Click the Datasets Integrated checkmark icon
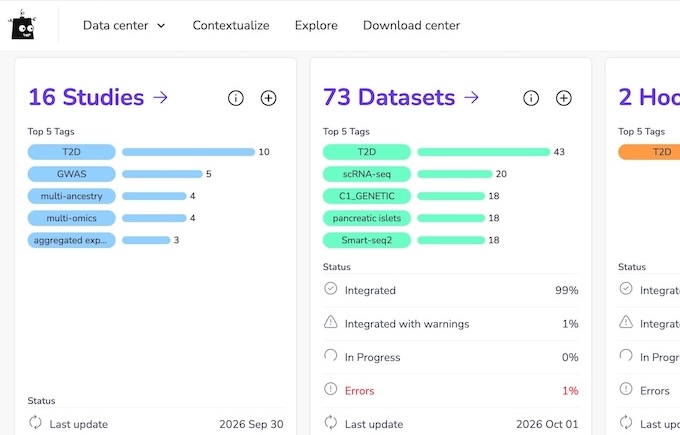Image resolution: width=680 pixels, height=435 pixels. tap(330, 288)
